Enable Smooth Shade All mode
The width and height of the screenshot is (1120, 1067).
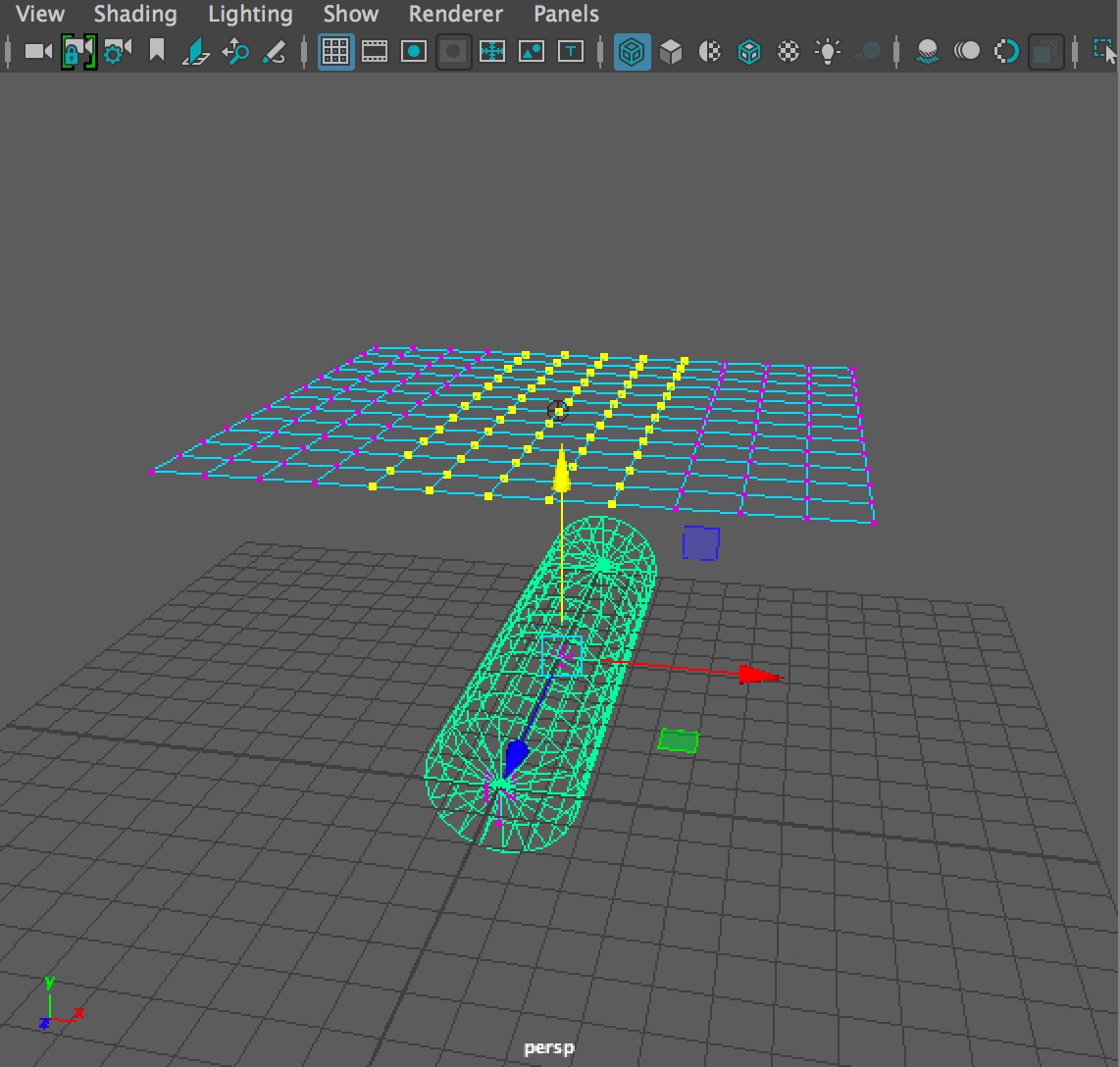671,51
